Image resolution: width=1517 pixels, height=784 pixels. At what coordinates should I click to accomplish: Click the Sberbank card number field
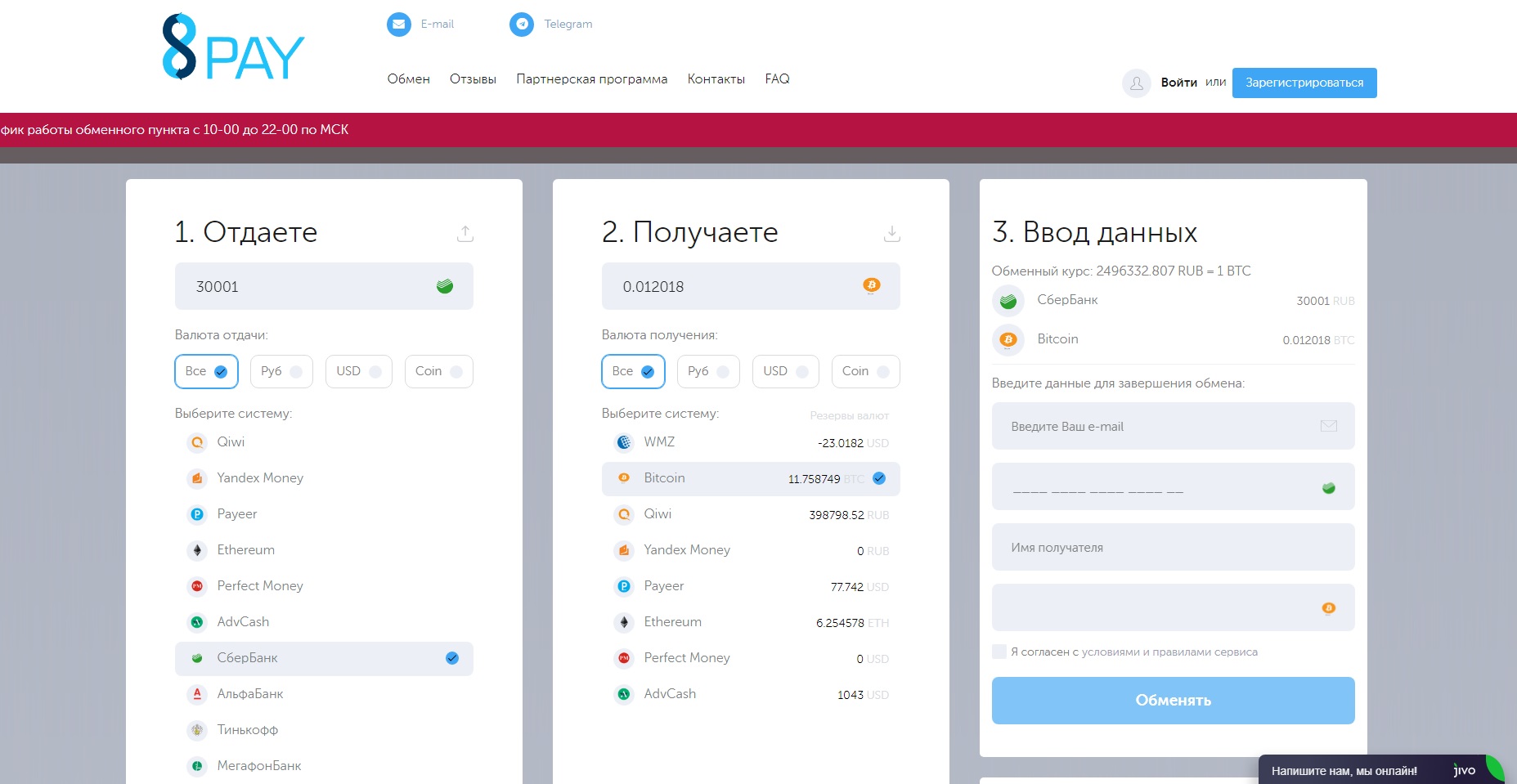[x=1173, y=486]
